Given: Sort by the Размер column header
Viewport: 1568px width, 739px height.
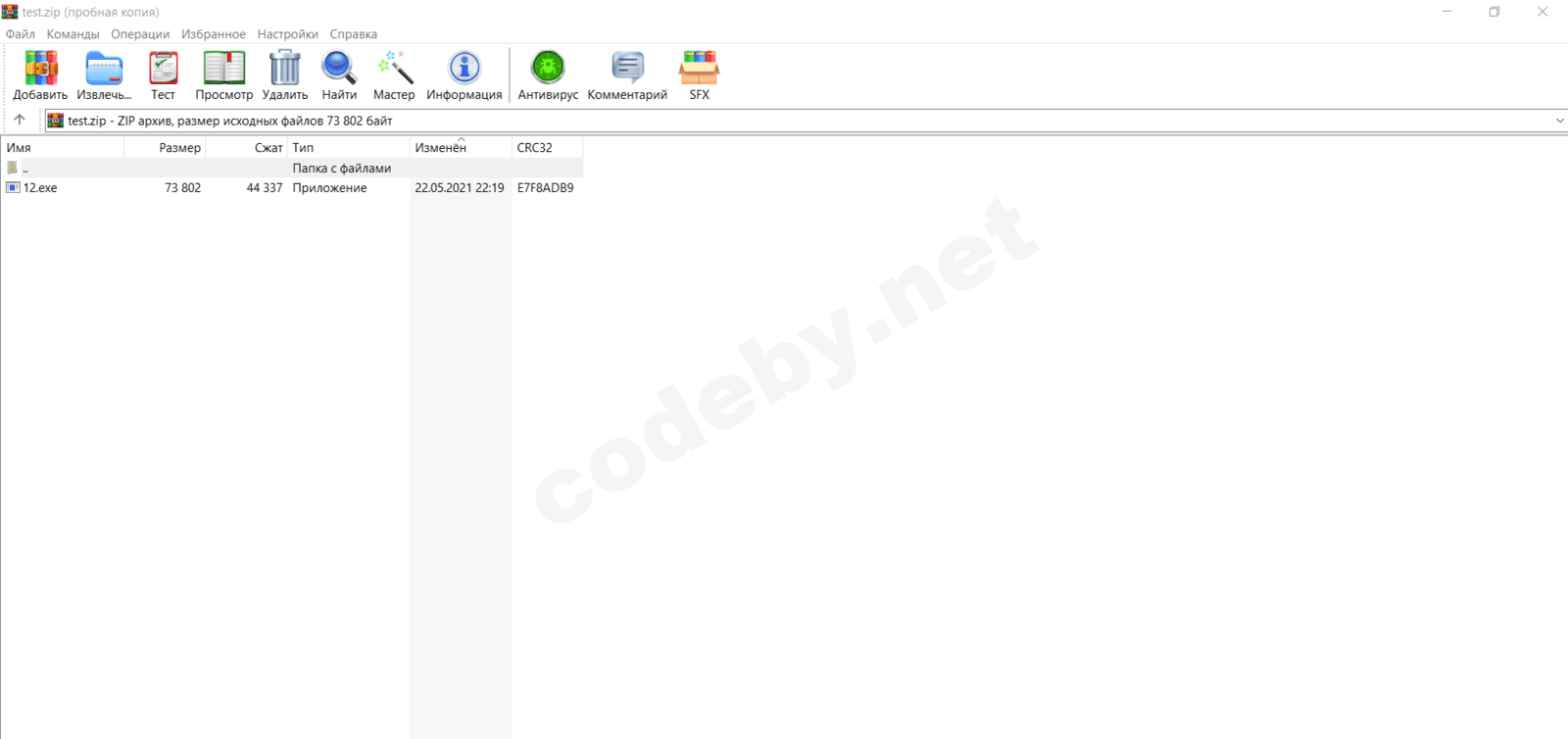Looking at the screenshot, I should (x=165, y=148).
